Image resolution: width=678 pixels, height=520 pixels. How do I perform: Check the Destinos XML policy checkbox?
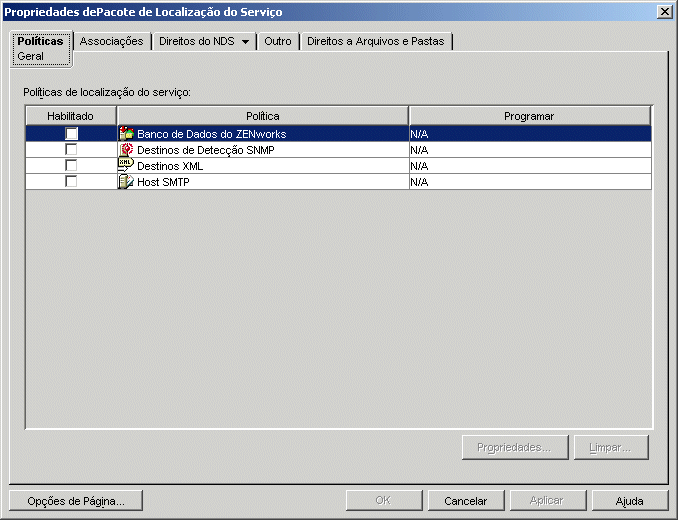71,165
